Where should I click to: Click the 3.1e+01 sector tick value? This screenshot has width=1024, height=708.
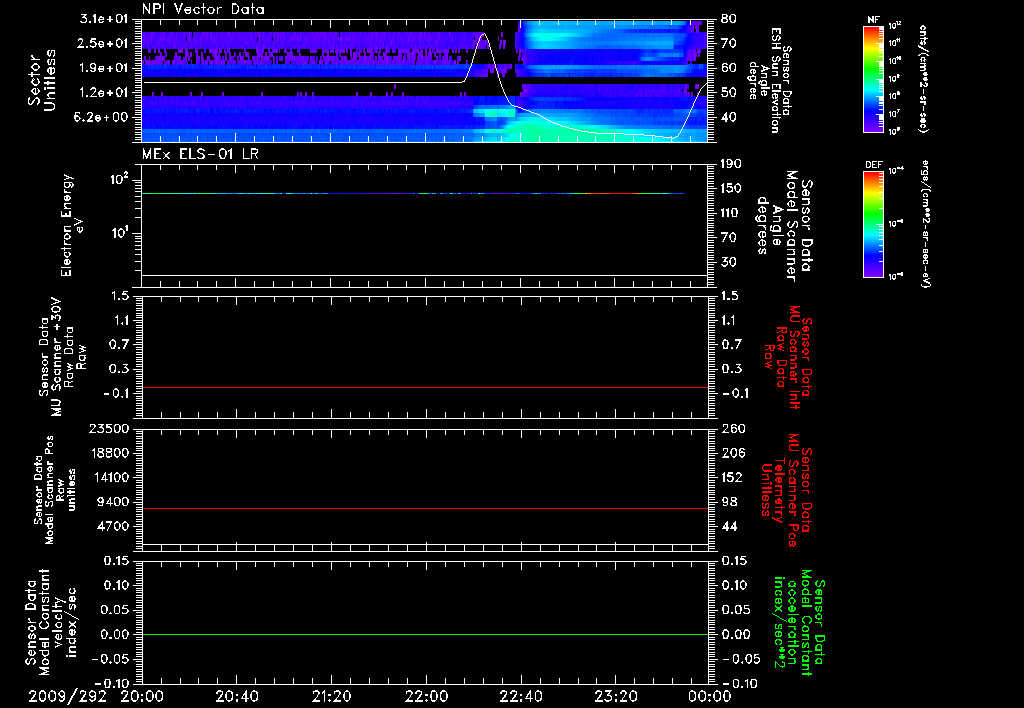pos(103,19)
